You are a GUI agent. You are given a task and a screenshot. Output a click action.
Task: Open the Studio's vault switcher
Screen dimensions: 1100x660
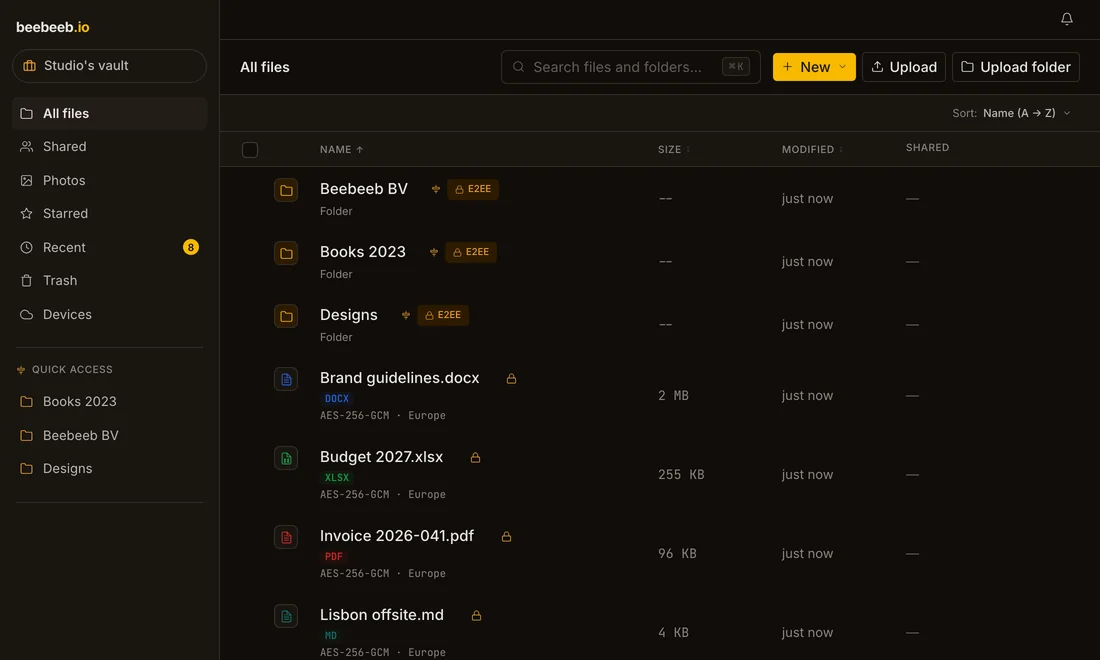(109, 66)
